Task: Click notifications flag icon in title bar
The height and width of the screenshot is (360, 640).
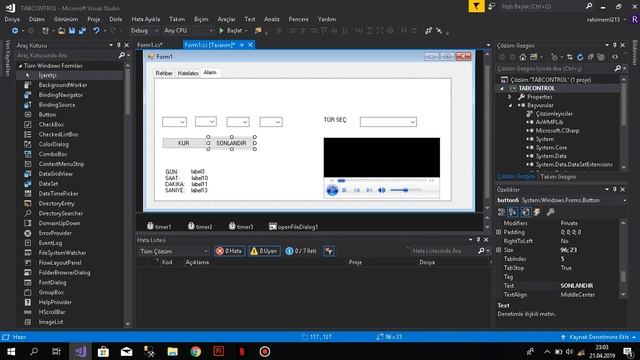Action: coord(476,6)
